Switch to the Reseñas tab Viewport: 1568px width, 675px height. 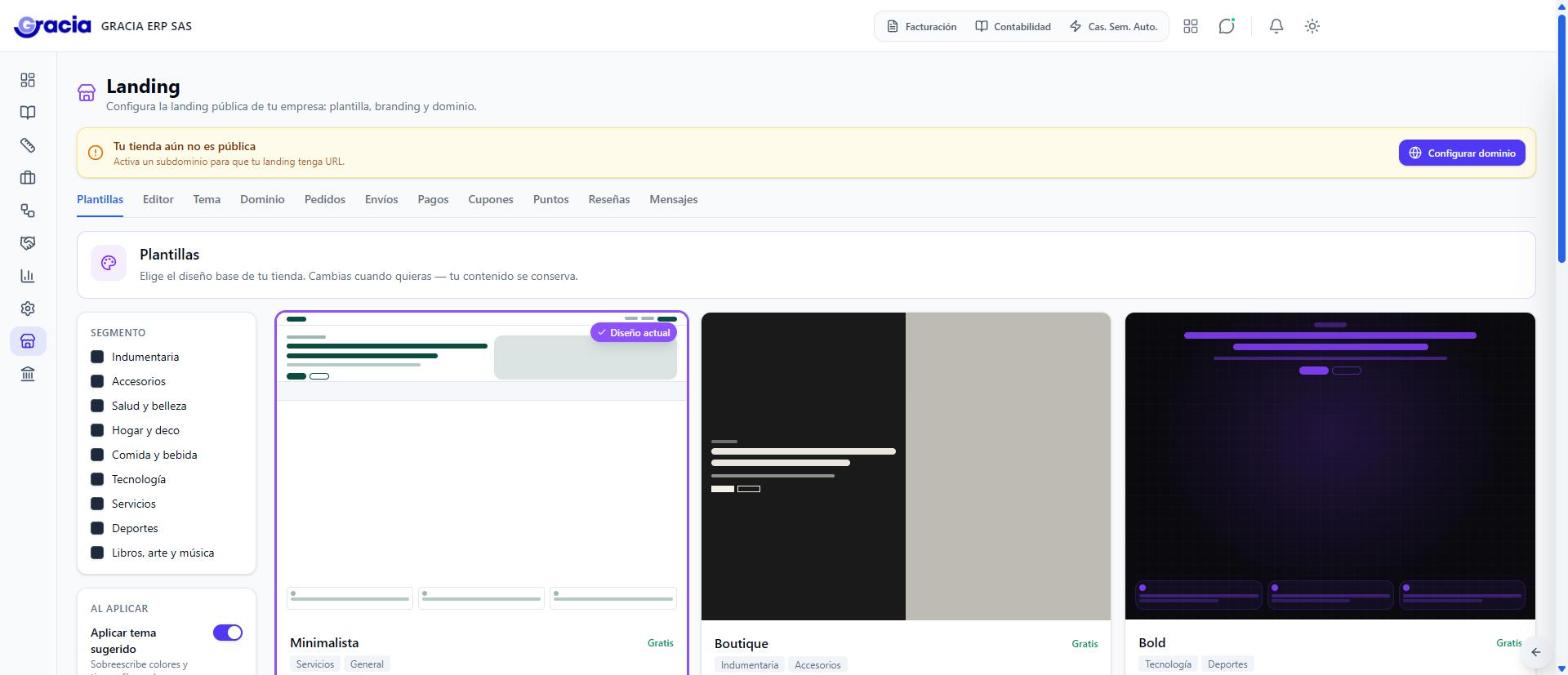[609, 199]
